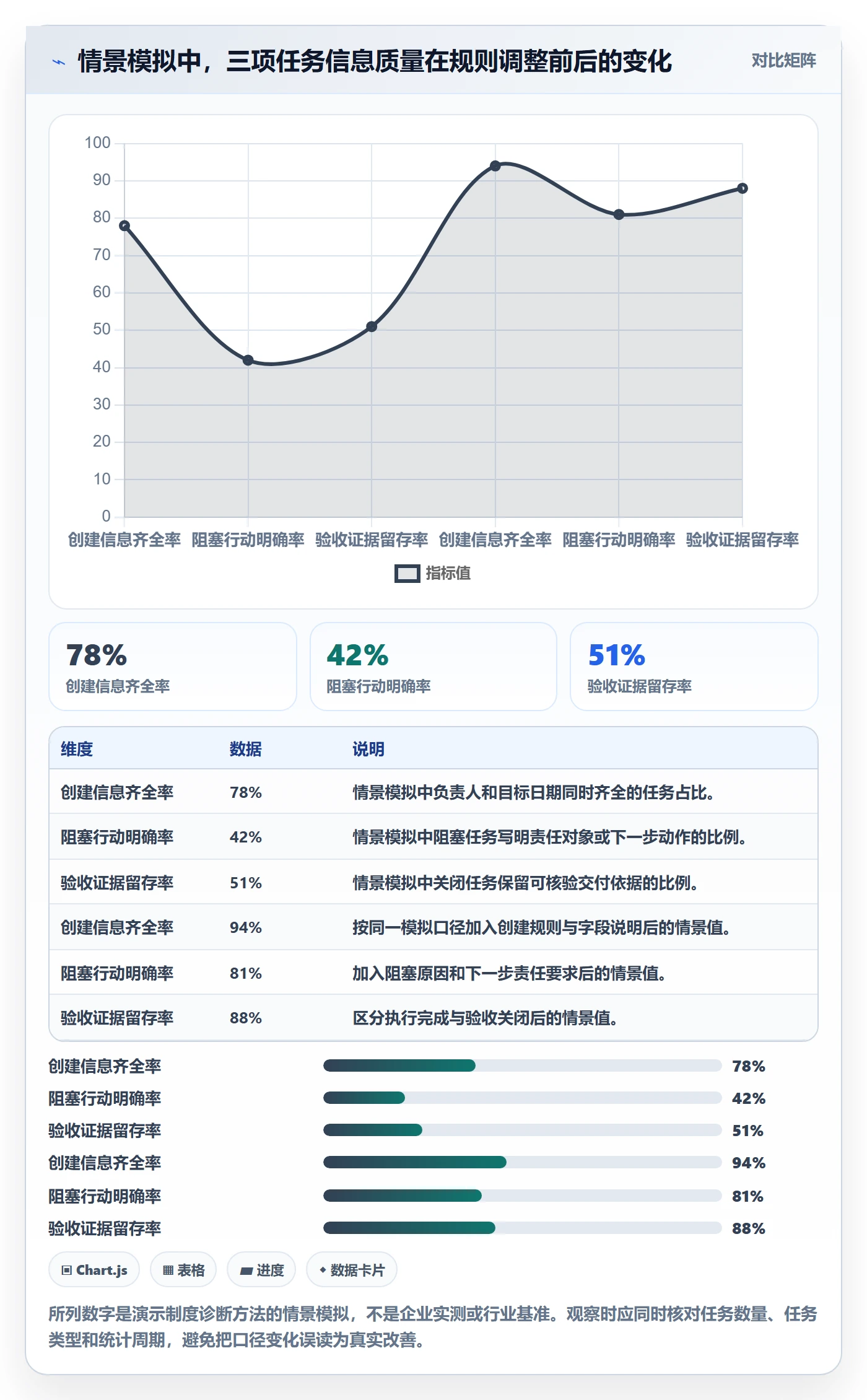Click the description 加入阻塞原因和下一步责任要求后的情景值

[509, 973]
